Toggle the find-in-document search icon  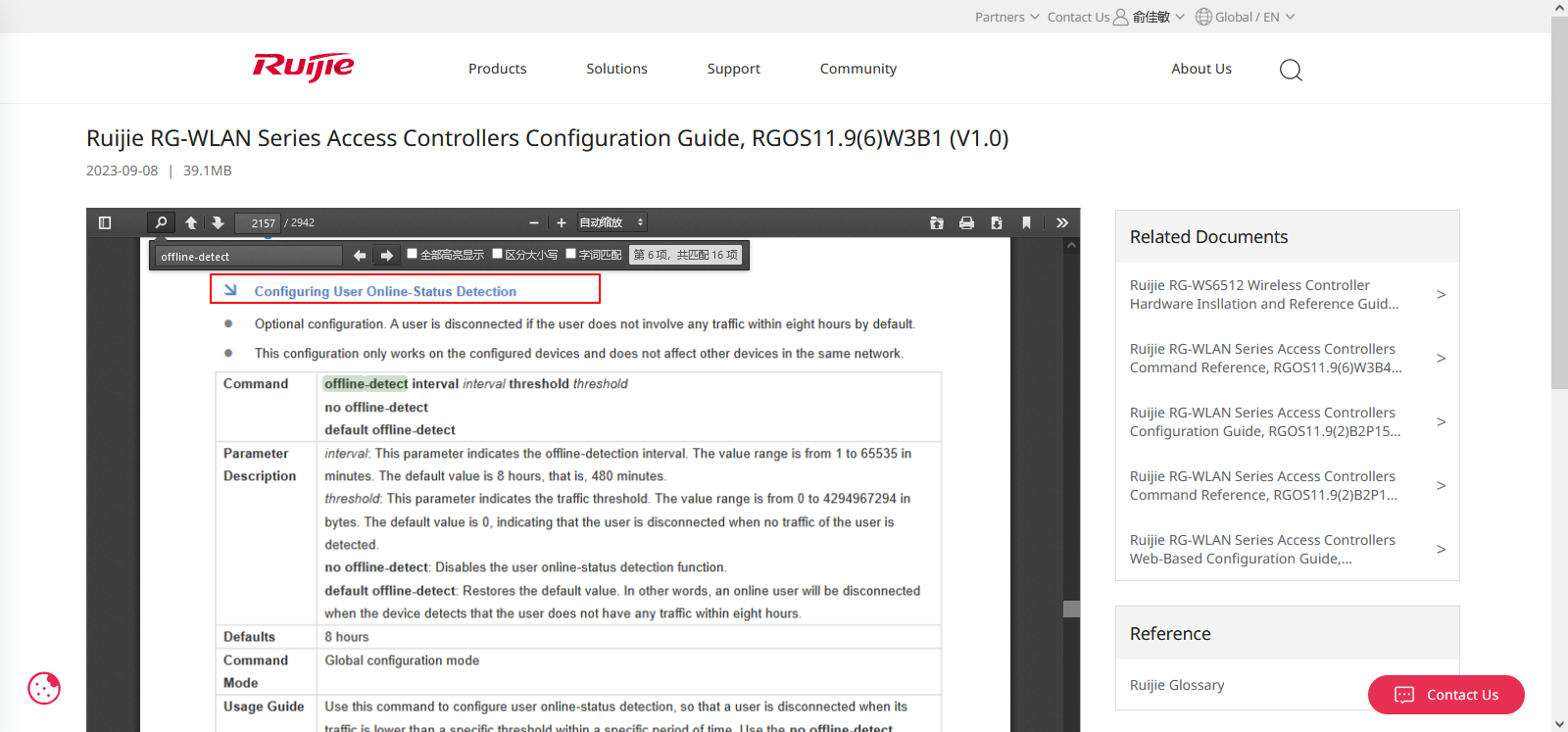point(162,223)
